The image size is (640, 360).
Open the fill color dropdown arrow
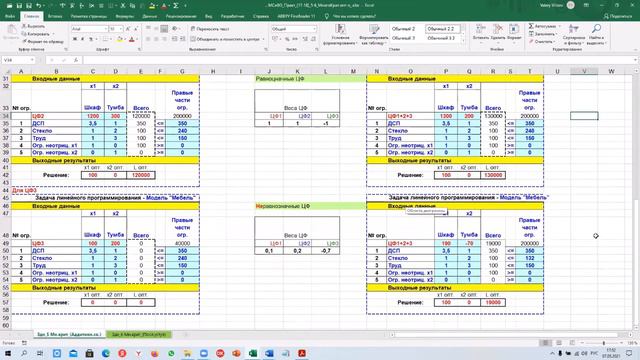point(125,39)
